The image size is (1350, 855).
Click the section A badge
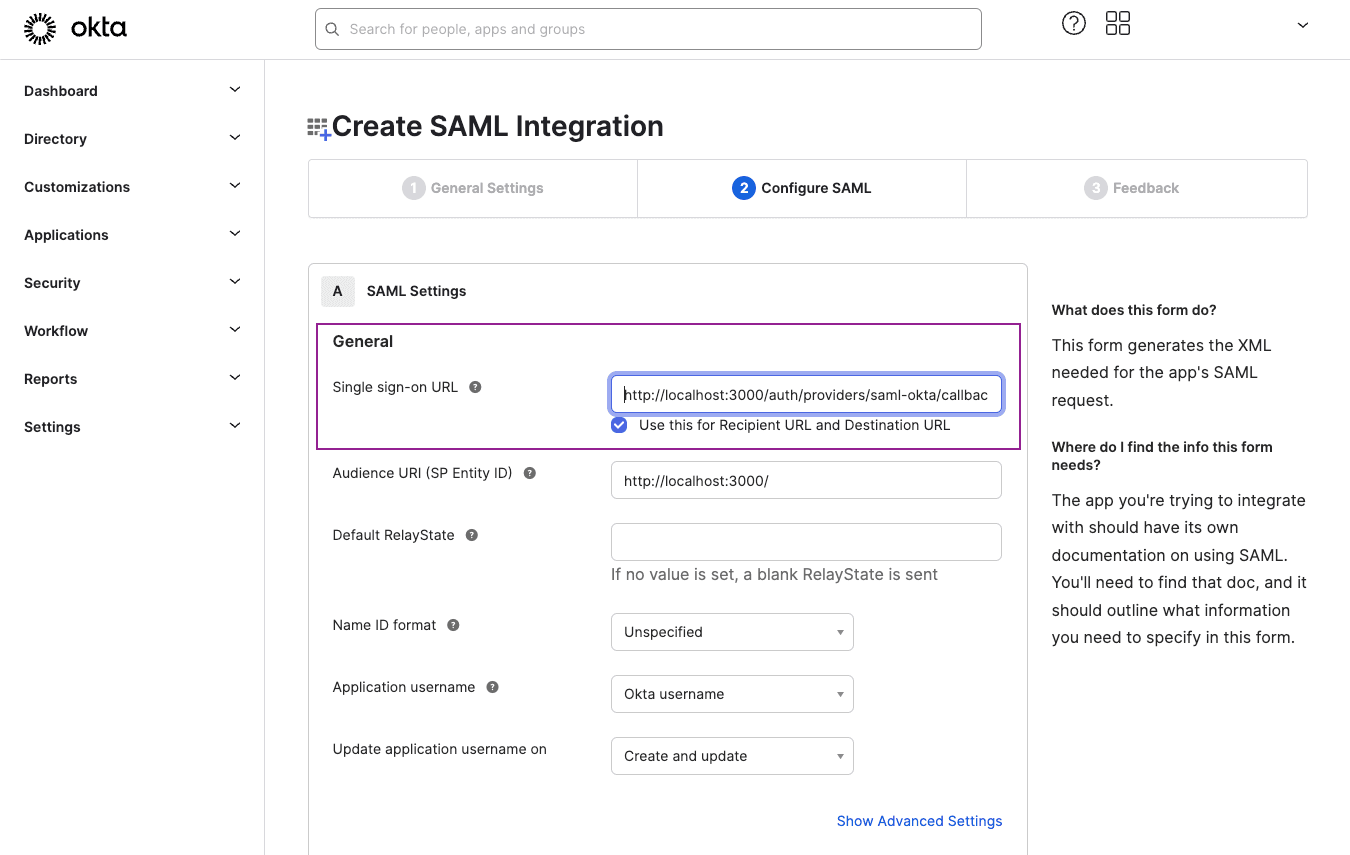(x=338, y=291)
